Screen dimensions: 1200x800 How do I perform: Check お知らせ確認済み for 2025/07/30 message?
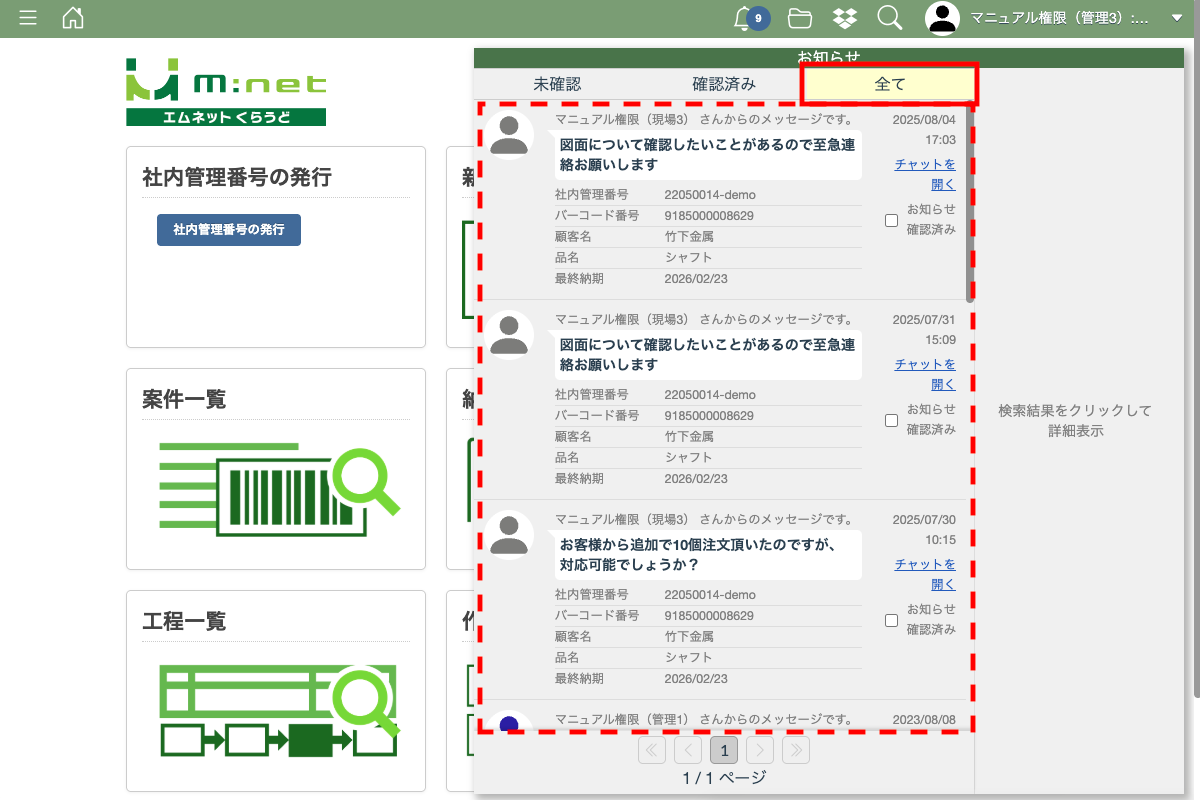[891, 621]
